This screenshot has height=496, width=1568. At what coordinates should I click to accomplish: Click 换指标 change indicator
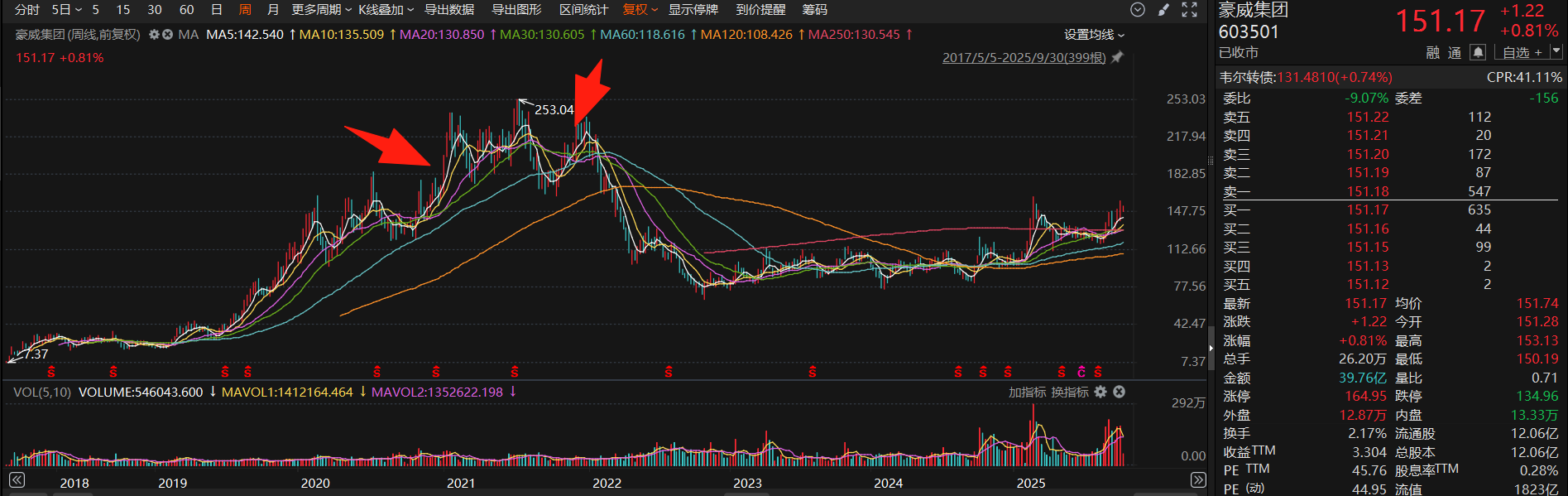point(1070,392)
